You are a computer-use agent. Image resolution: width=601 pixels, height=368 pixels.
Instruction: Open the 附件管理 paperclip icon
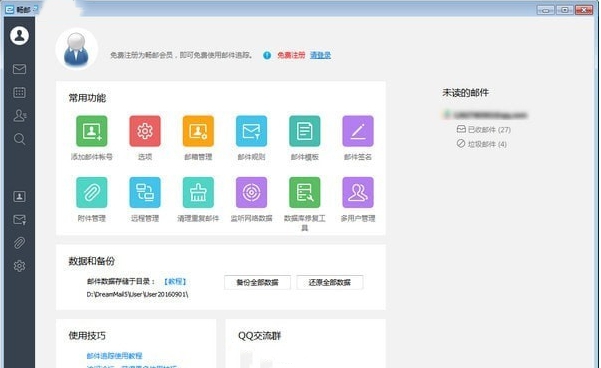pos(92,192)
